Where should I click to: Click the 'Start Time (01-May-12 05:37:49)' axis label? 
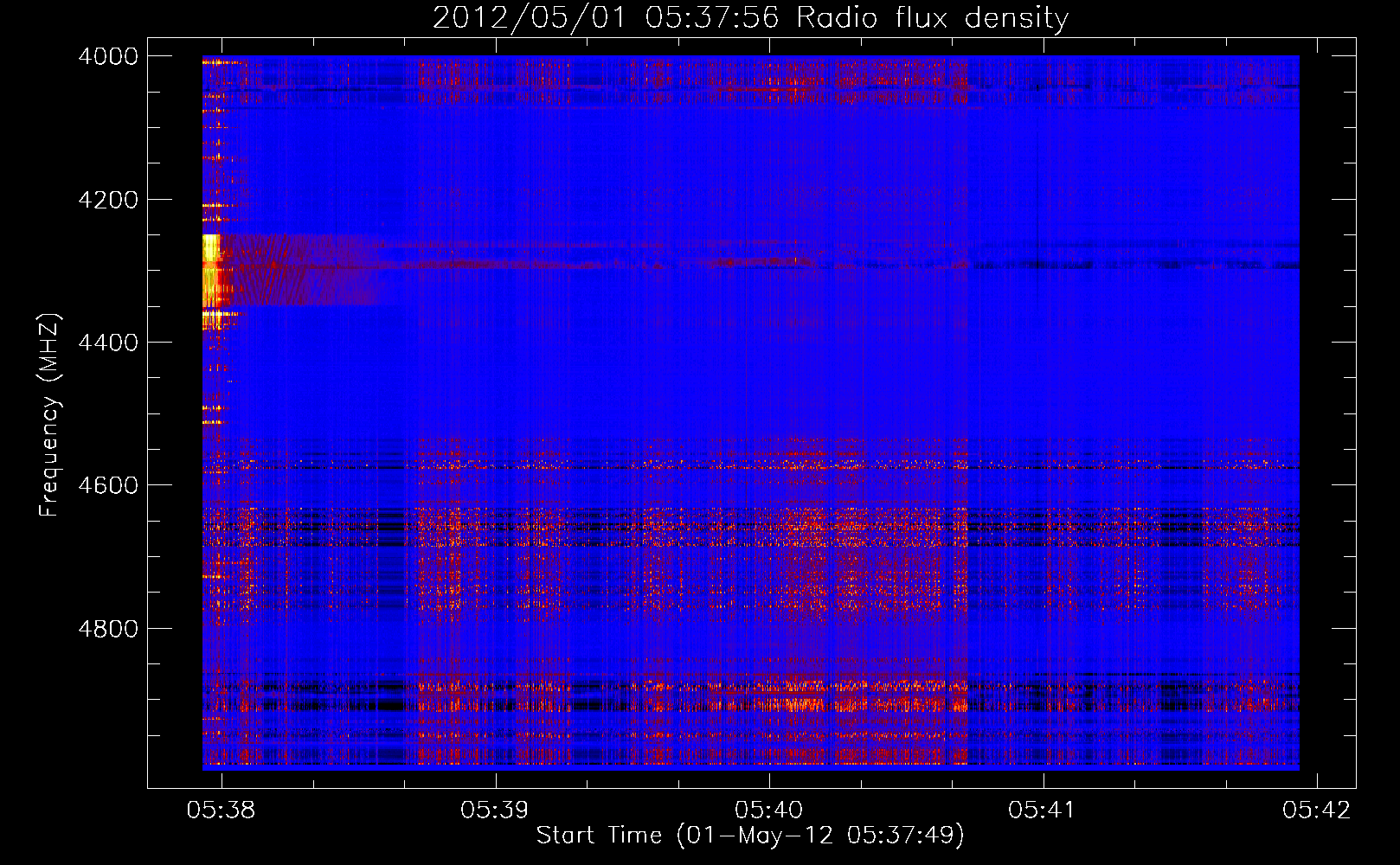click(x=750, y=835)
